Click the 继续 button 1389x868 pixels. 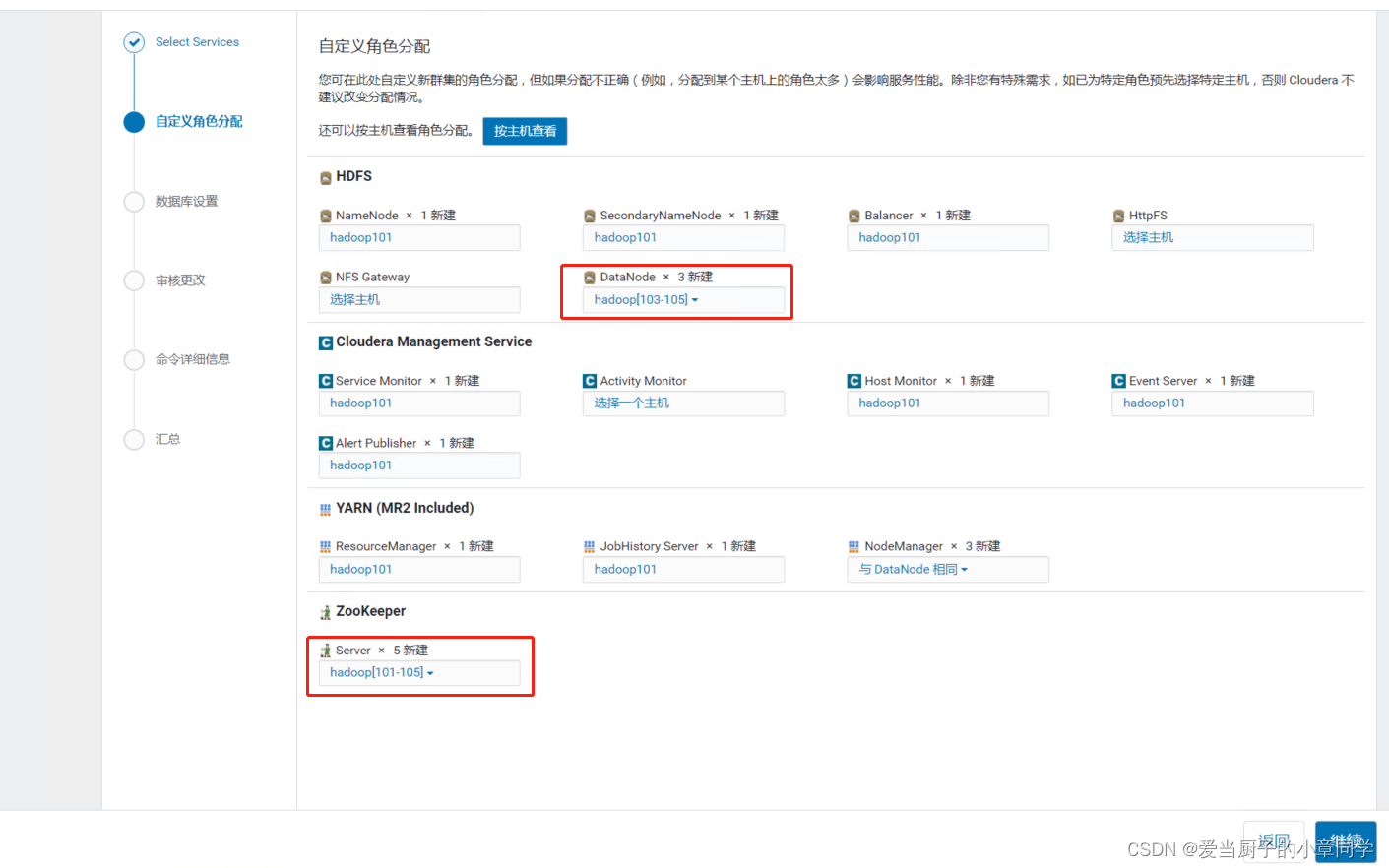pyautogui.click(x=1346, y=841)
